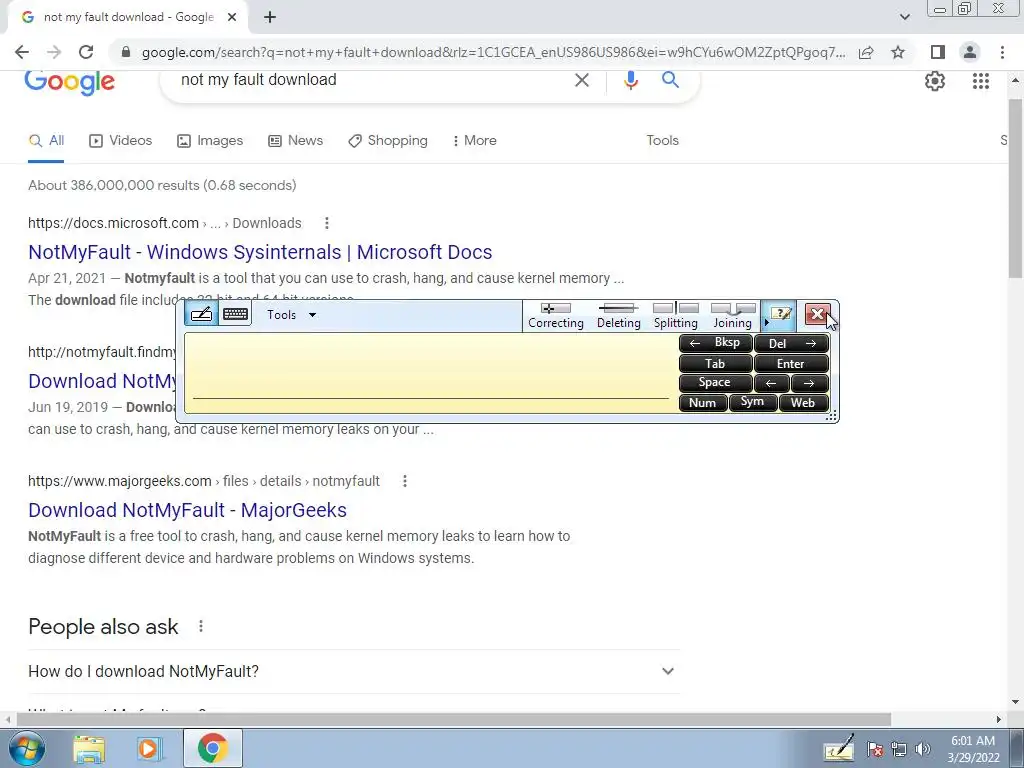The width and height of the screenshot is (1024, 768).
Task: Click the vertical page scrollbar thumb
Action: coord(1015,189)
